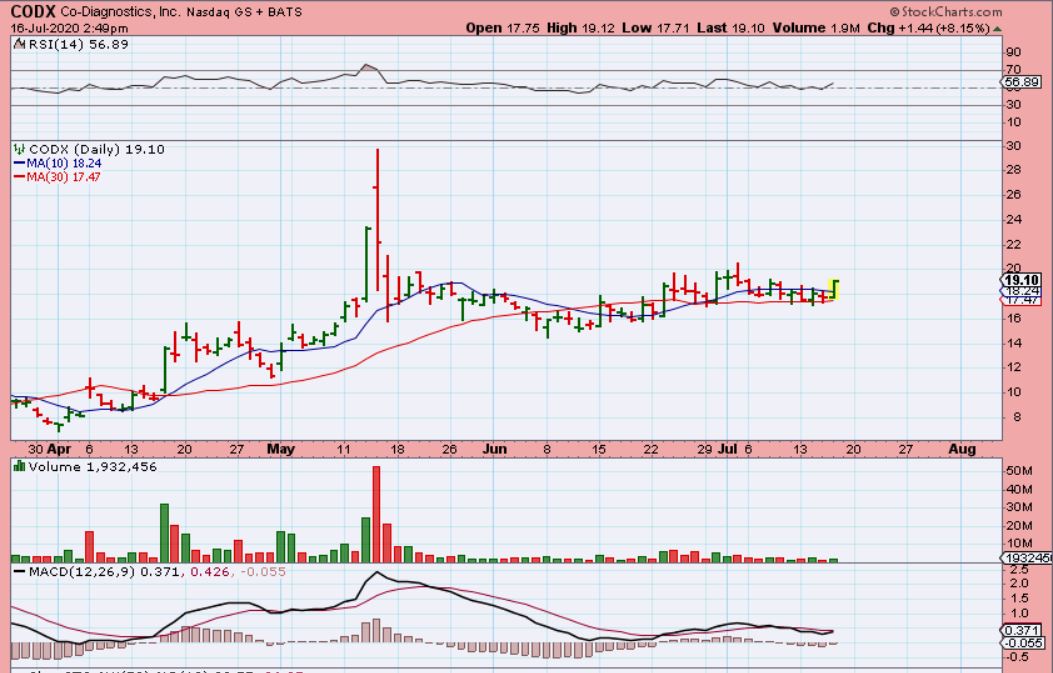This screenshot has height=673, width=1053.
Task: Click the tallest red volume bar in May
Action: [x=376, y=514]
